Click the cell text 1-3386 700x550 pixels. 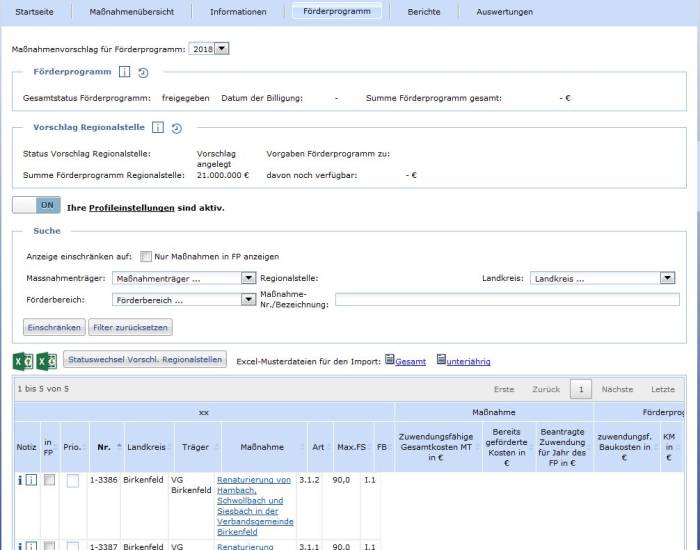coord(104,480)
